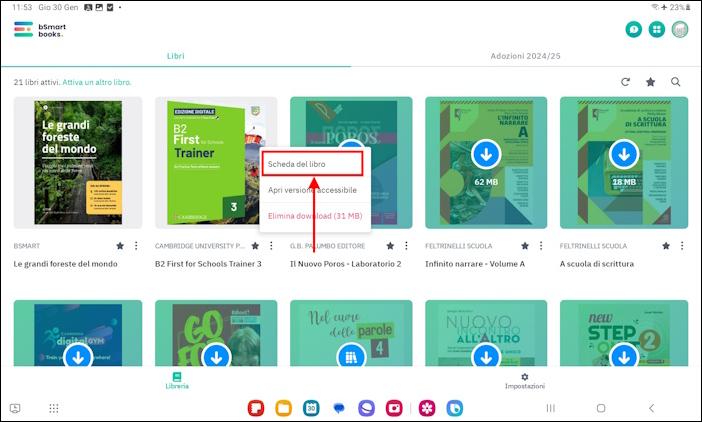The height and width of the screenshot is (422, 702).
Task: Open the library search
Action: [x=676, y=82]
